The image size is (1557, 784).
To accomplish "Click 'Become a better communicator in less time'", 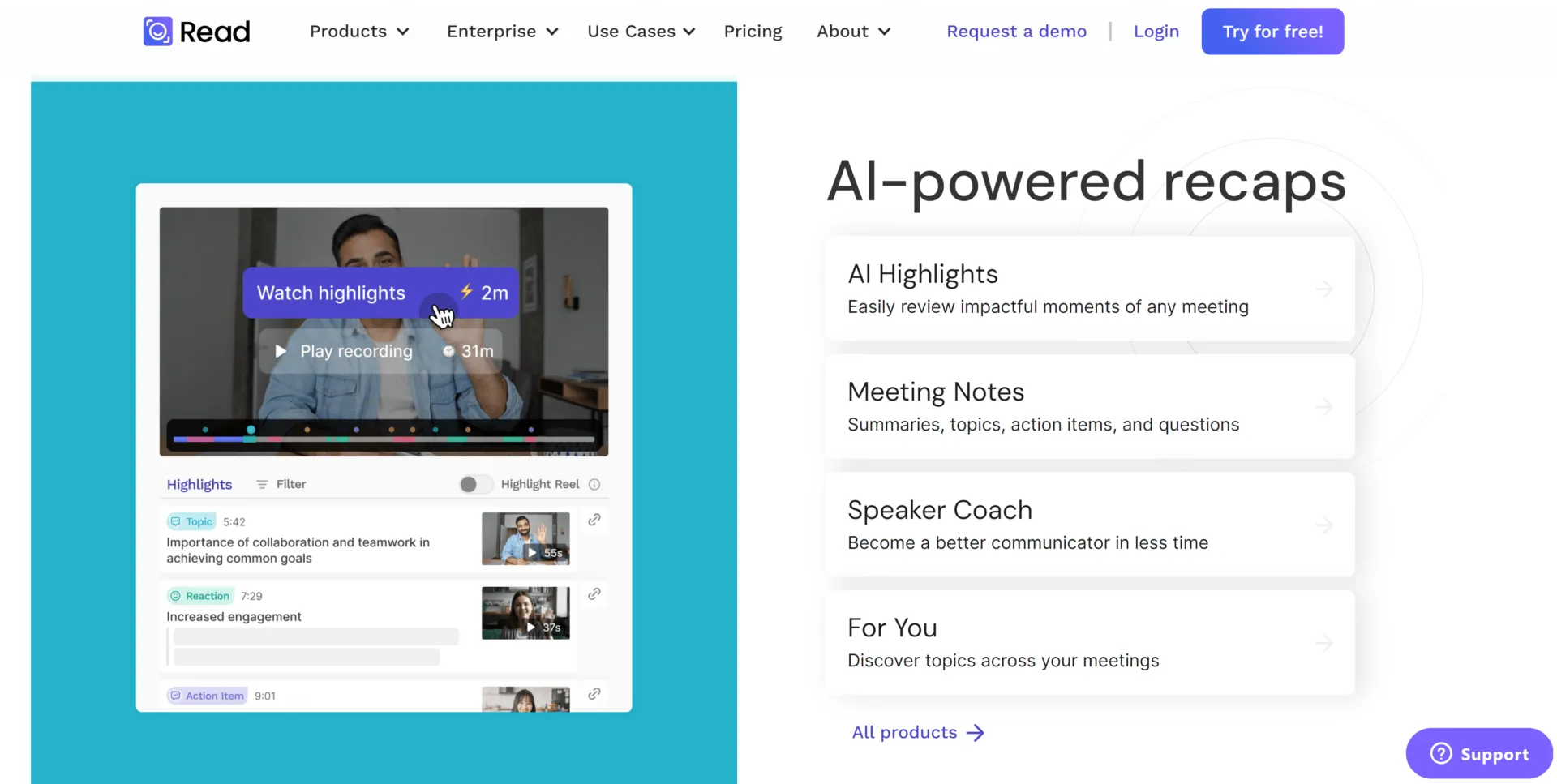I will (x=1027, y=542).
